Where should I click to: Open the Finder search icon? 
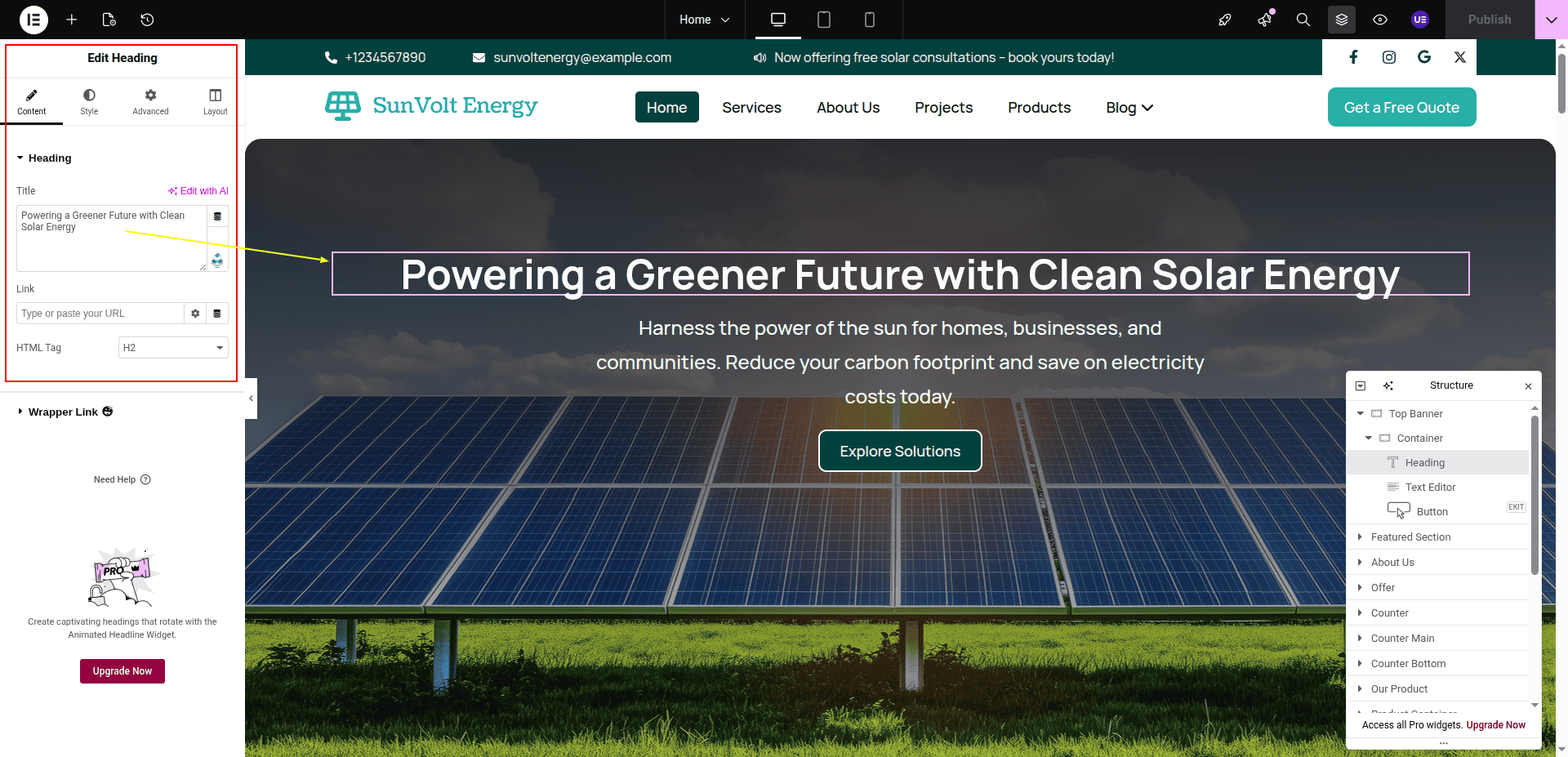[1303, 20]
